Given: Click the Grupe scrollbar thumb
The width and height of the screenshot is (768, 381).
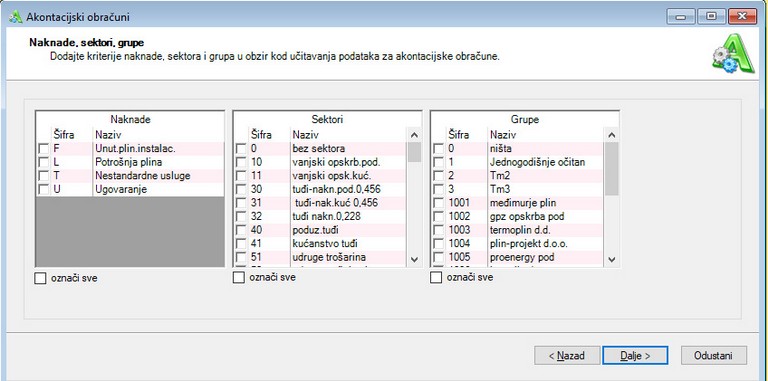Looking at the screenshot, I should pos(612,168).
